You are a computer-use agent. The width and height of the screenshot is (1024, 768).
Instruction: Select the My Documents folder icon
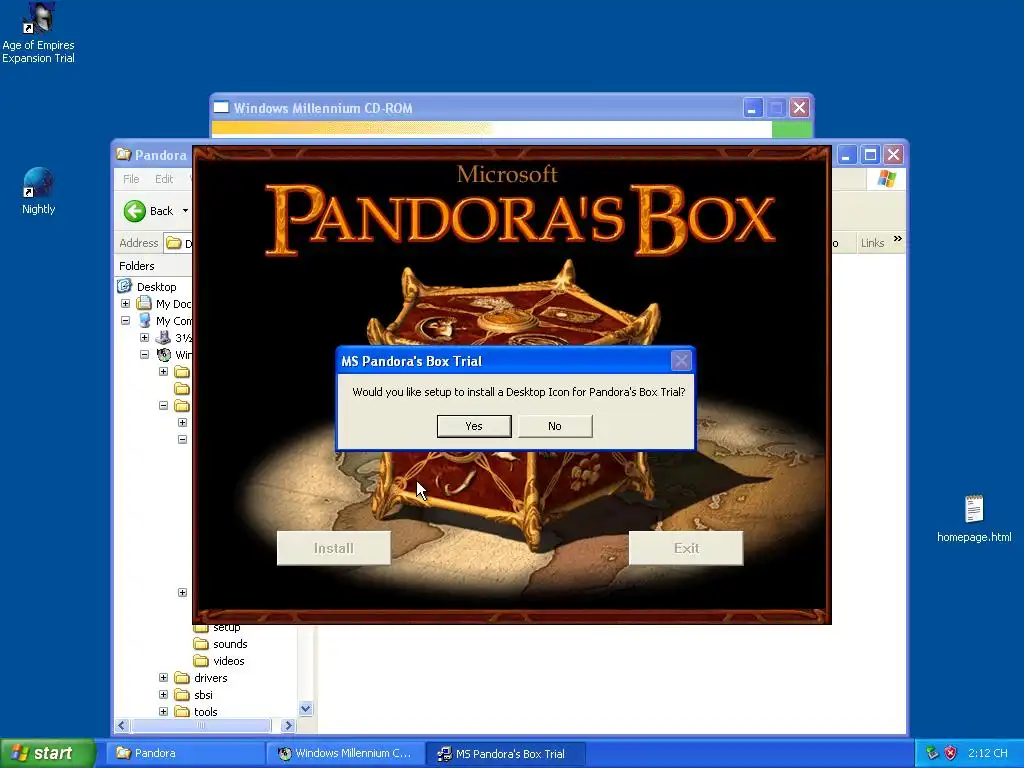coord(144,304)
